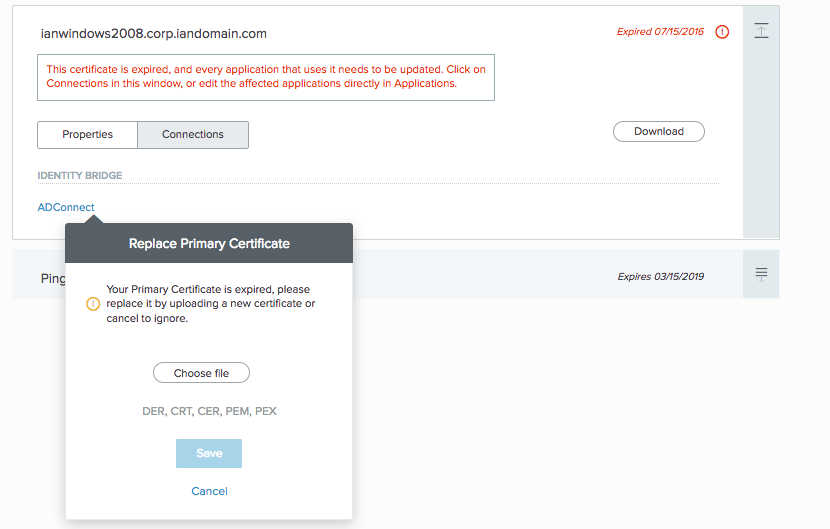Click the Replace Primary Certificate header

(x=209, y=243)
